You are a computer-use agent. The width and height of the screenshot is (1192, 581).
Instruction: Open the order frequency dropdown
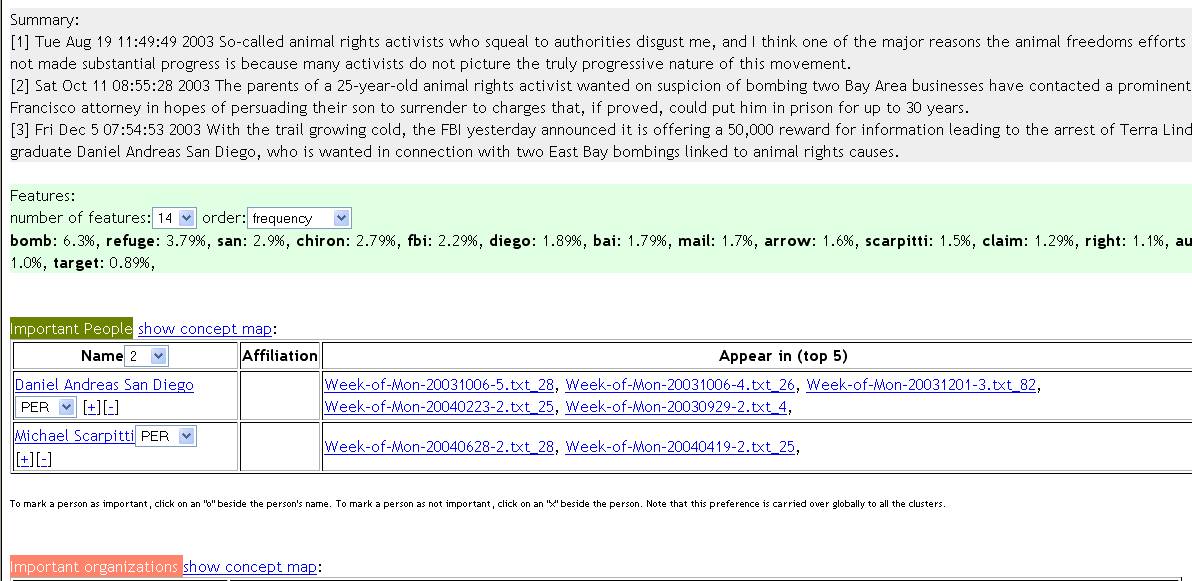299,218
